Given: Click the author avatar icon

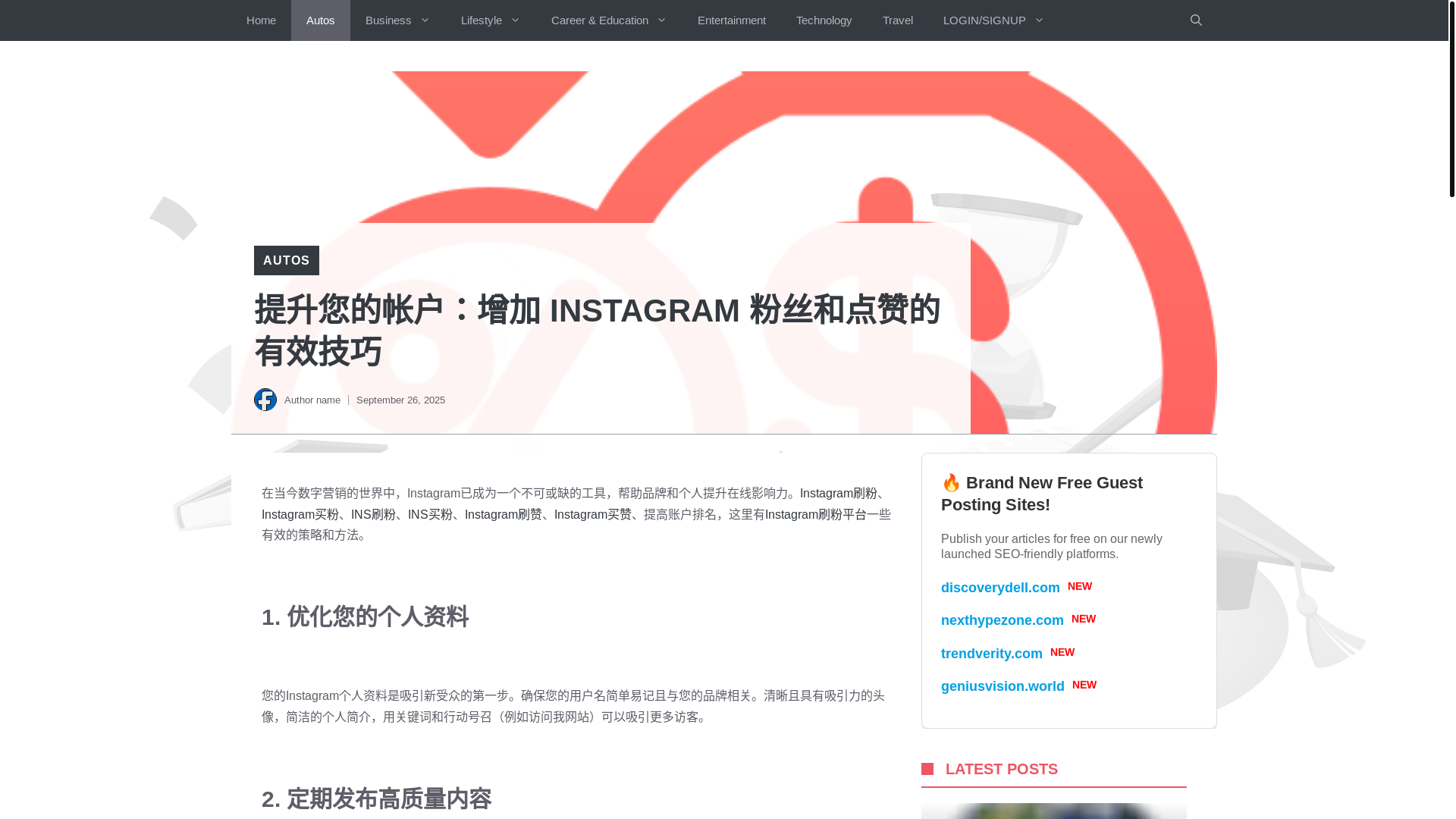Looking at the screenshot, I should (265, 400).
